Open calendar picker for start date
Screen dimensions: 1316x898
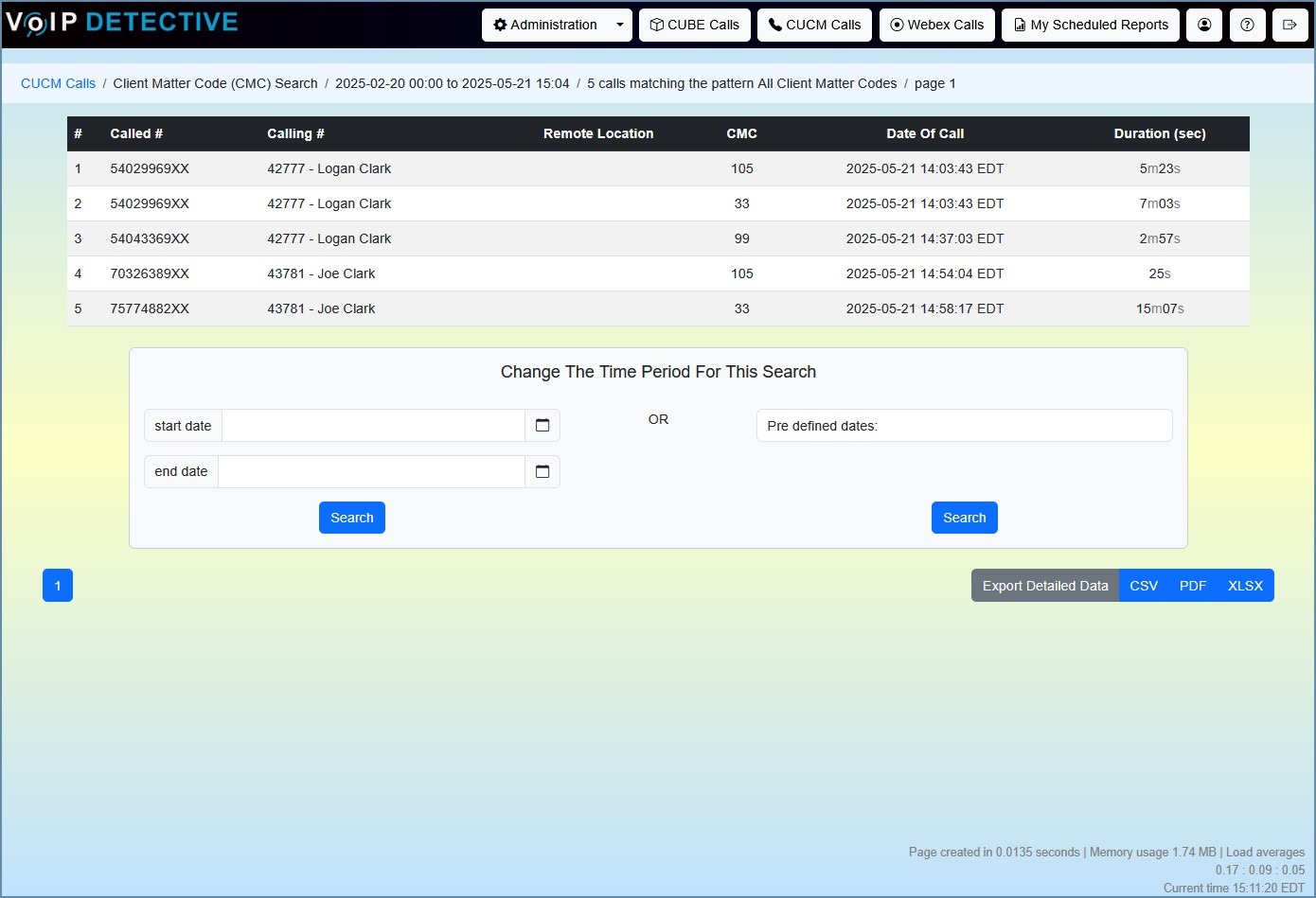point(542,426)
